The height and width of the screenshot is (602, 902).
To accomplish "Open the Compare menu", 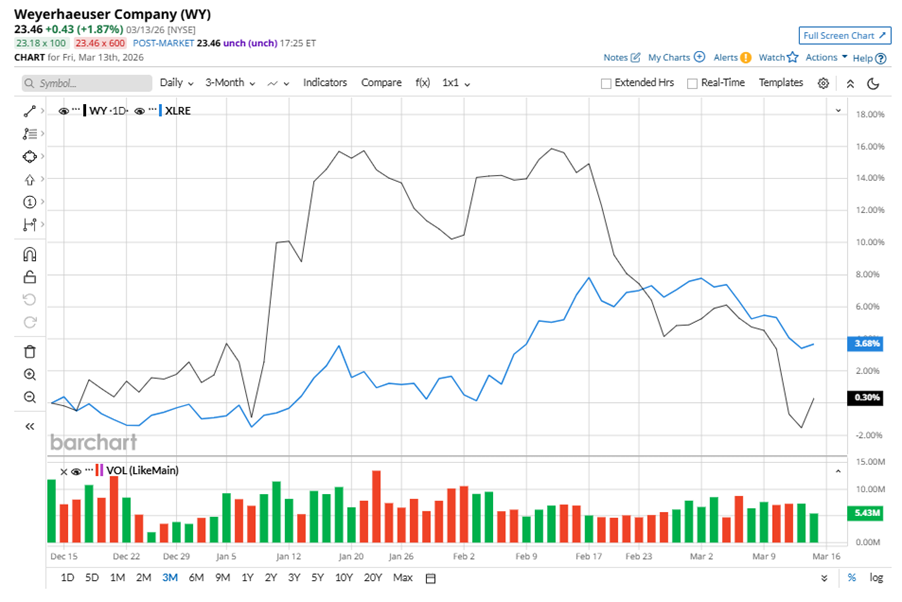I will pos(381,83).
